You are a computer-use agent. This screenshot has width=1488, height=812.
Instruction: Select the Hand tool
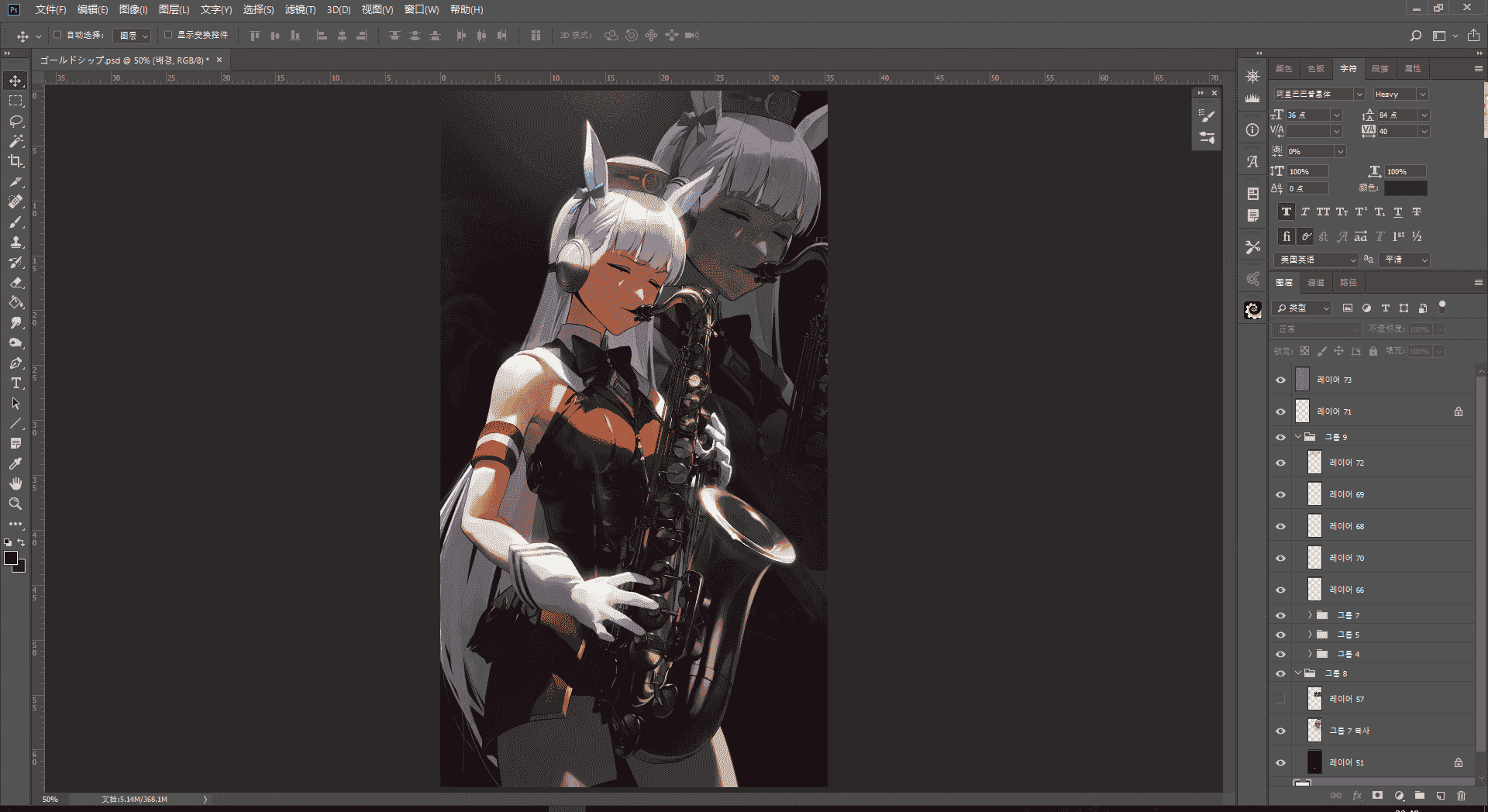click(15, 483)
